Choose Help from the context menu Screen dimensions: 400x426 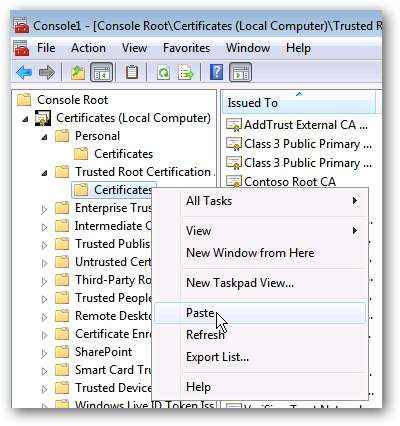pyautogui.click(x=260, y=387)
